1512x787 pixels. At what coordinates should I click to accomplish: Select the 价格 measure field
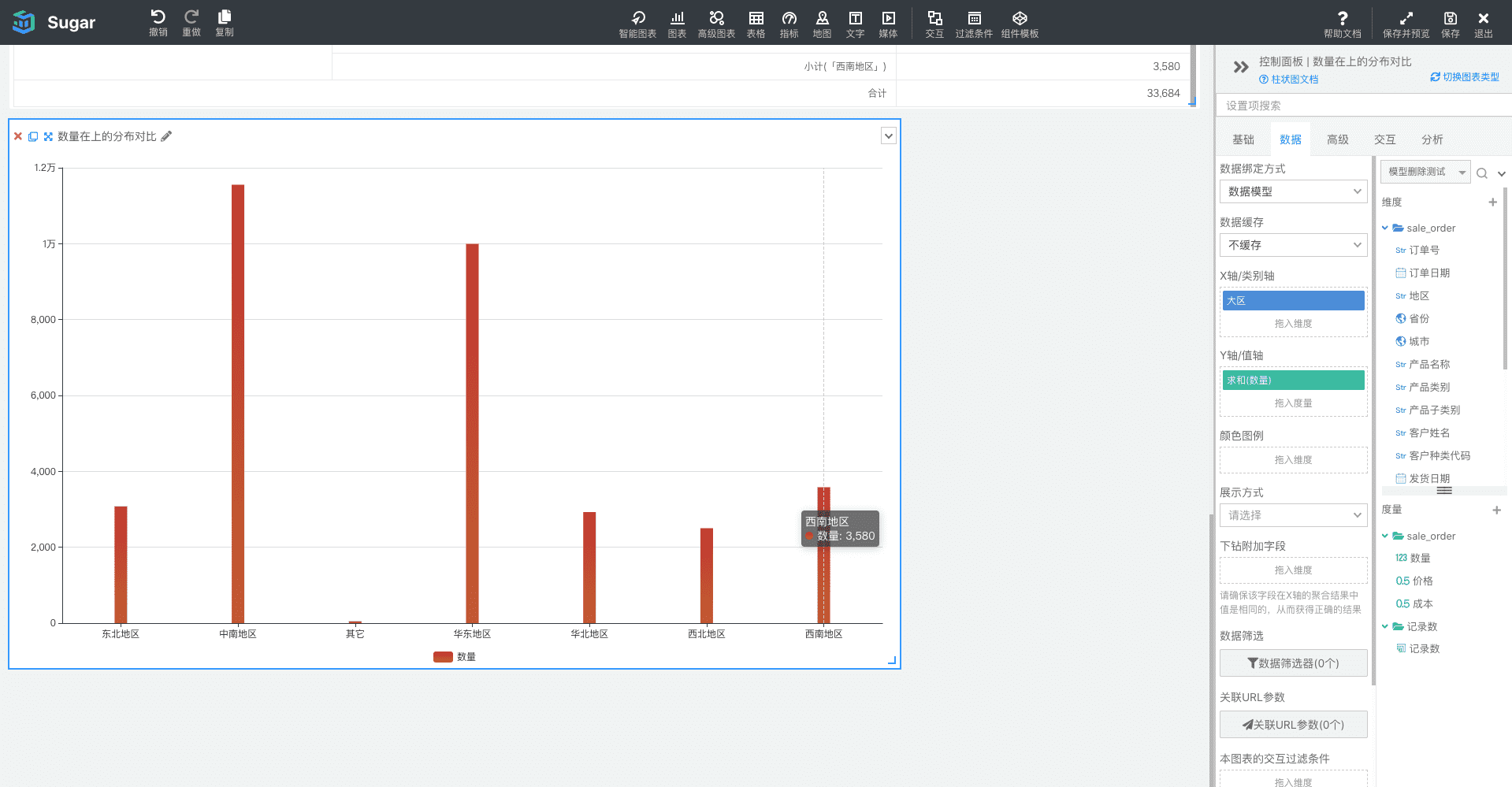pyautogui.click(x=1414, y=581)
